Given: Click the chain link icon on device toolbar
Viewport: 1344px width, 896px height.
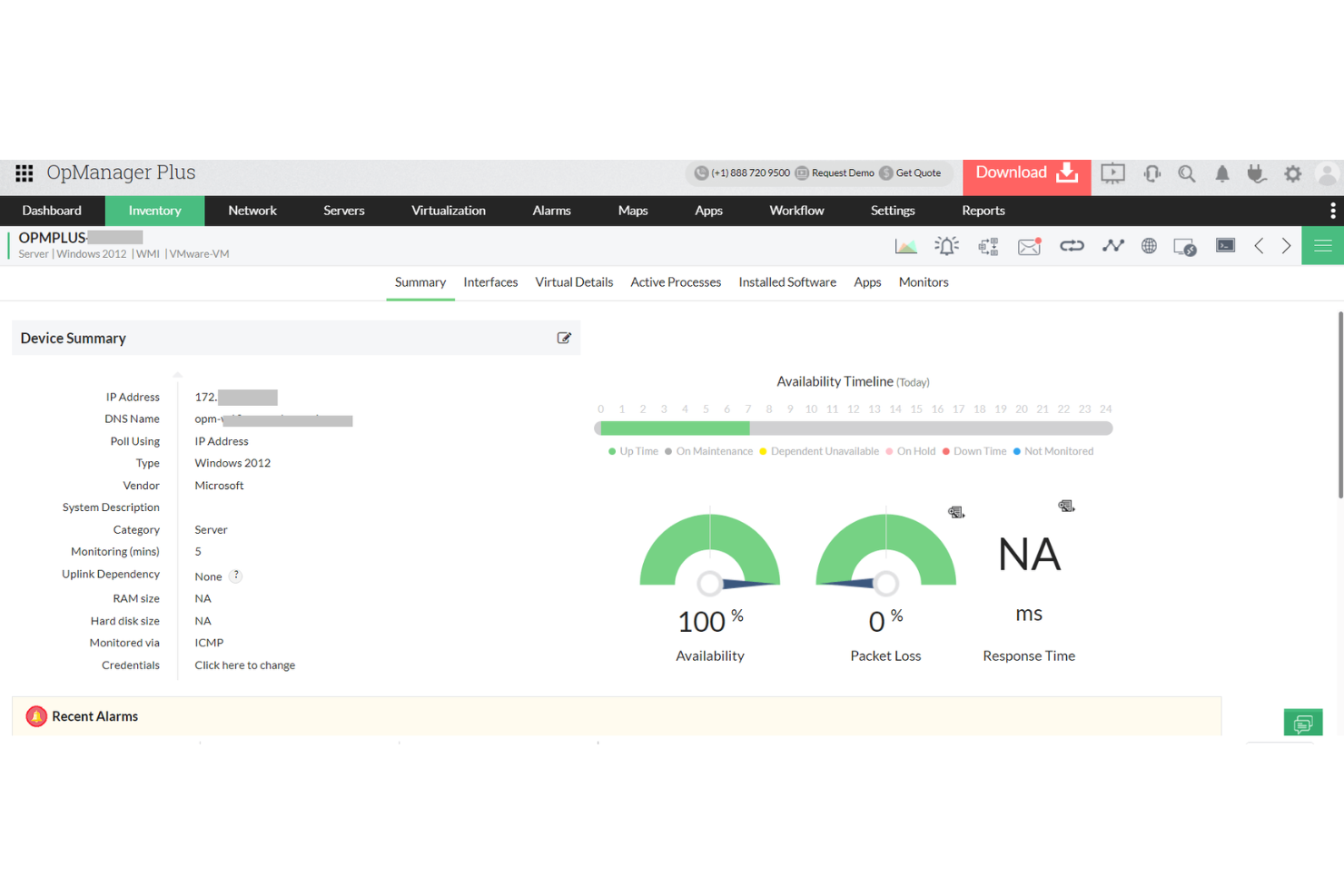Looking at the screenshot, I should click(1072, 245).
